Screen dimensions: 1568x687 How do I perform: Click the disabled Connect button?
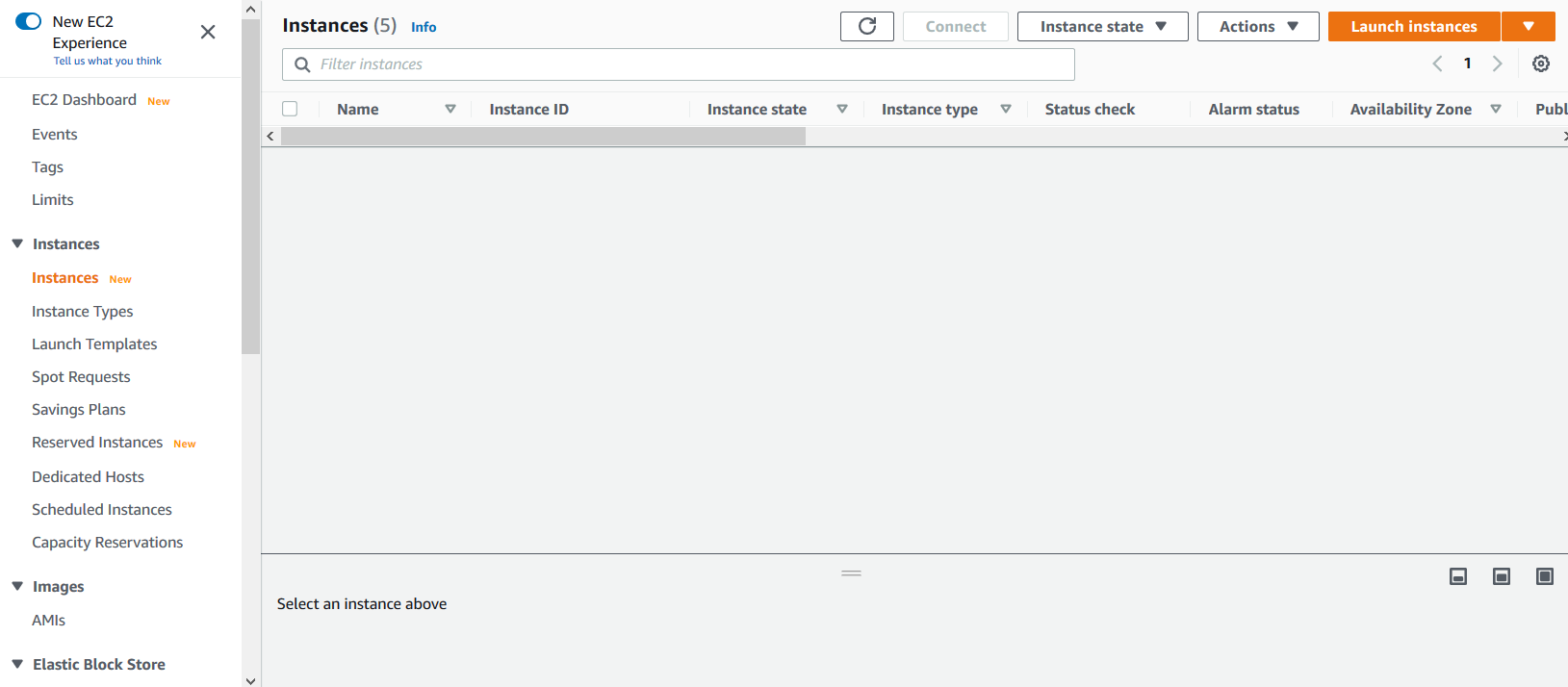click(x=956, y=26)
